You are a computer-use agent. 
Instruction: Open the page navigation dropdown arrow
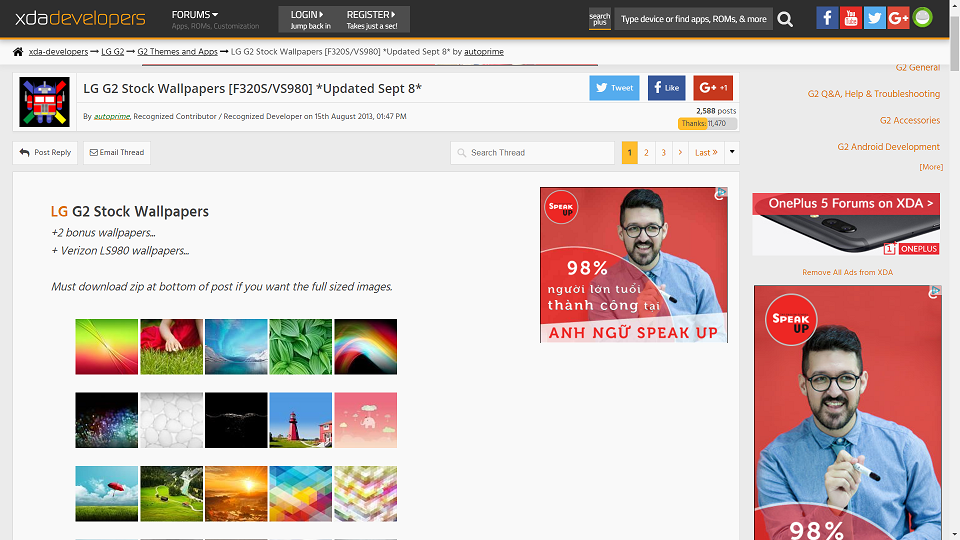tap(732, 152)
